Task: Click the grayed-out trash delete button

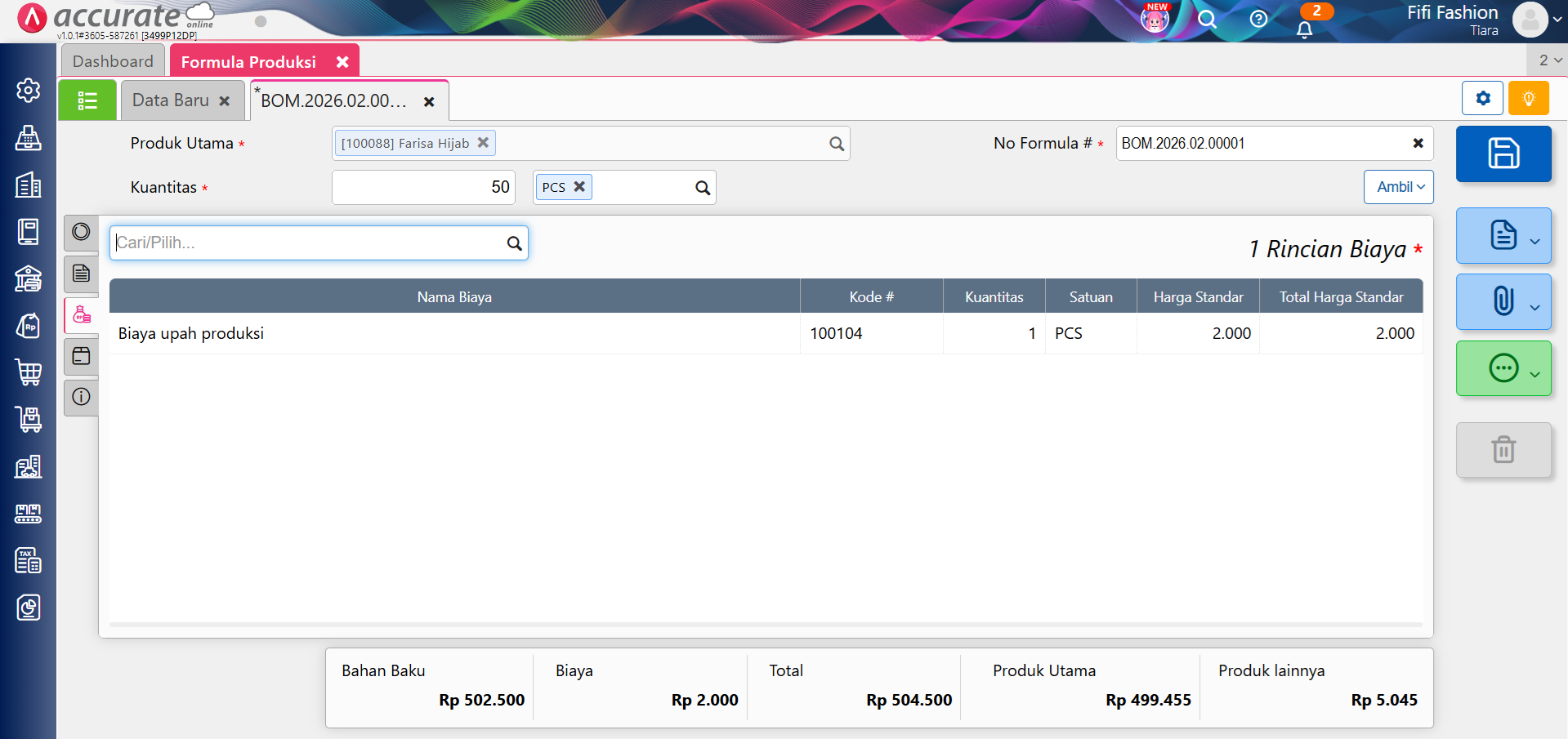Action: point(1503,450)
